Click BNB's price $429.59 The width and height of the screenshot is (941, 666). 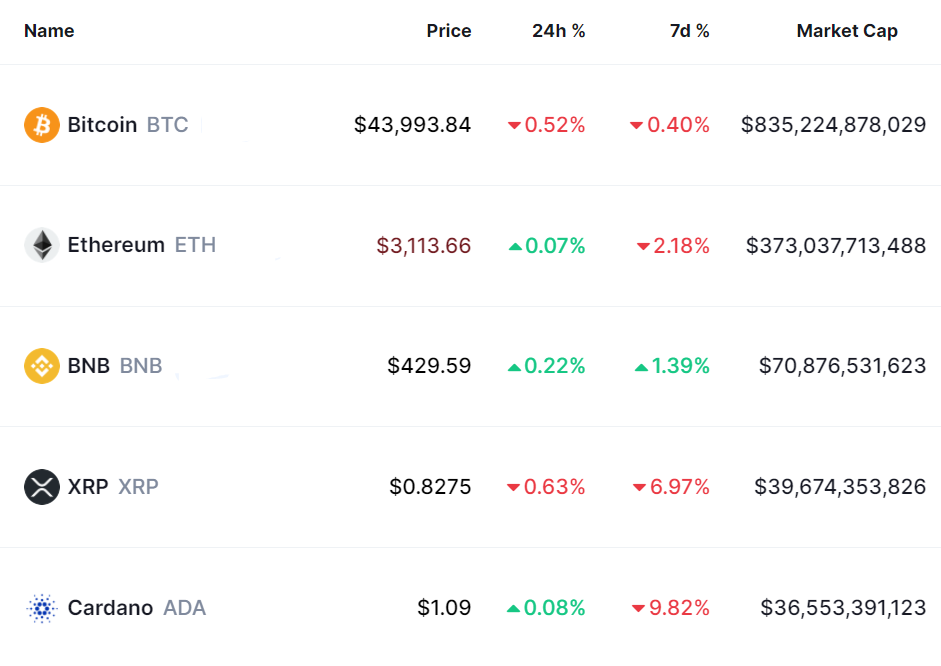tap(429, 366)
